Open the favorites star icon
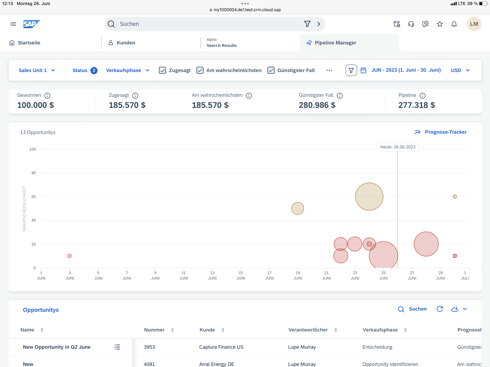 point(440,24)
